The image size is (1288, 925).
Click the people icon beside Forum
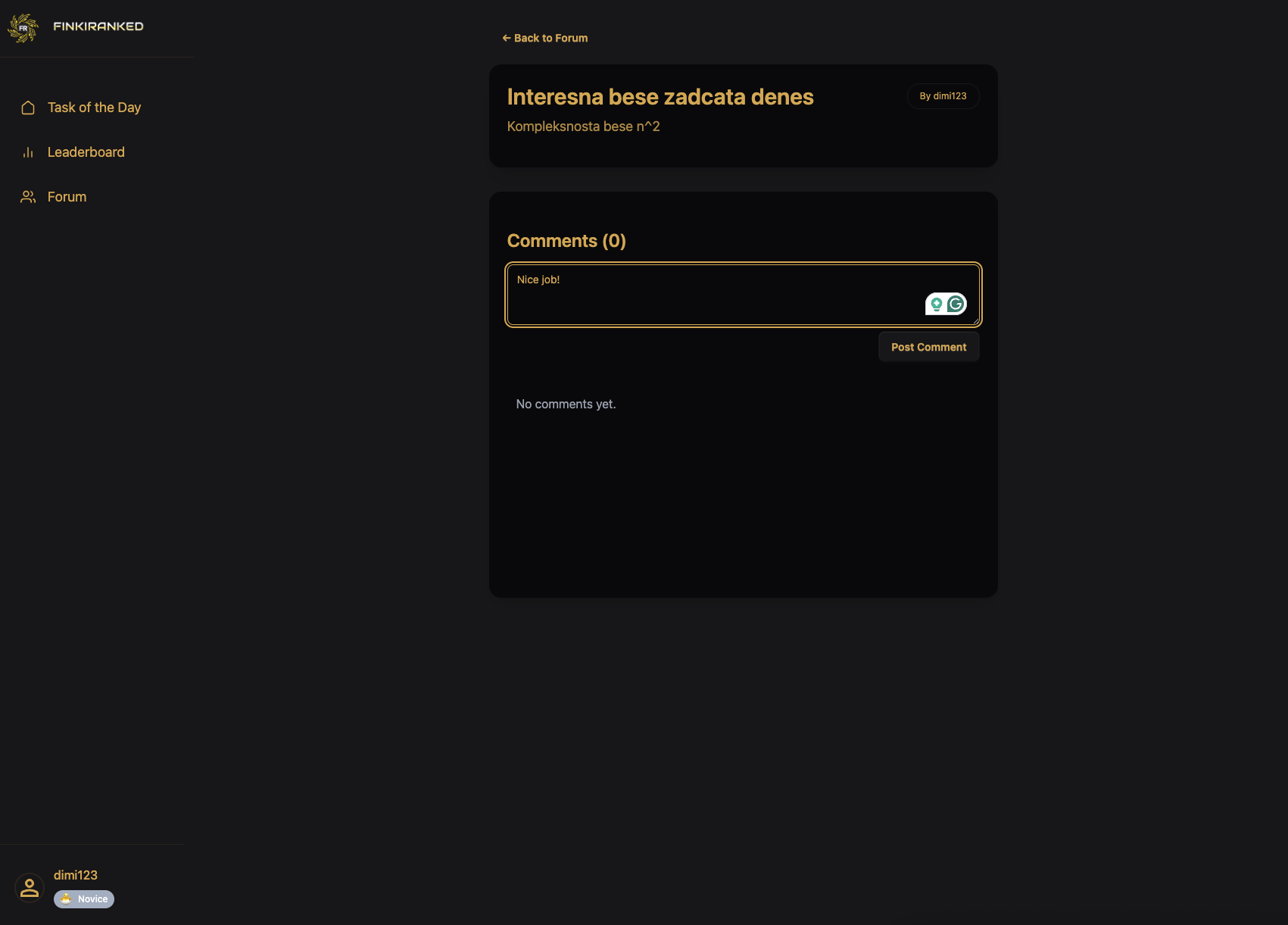coord(28,197)
